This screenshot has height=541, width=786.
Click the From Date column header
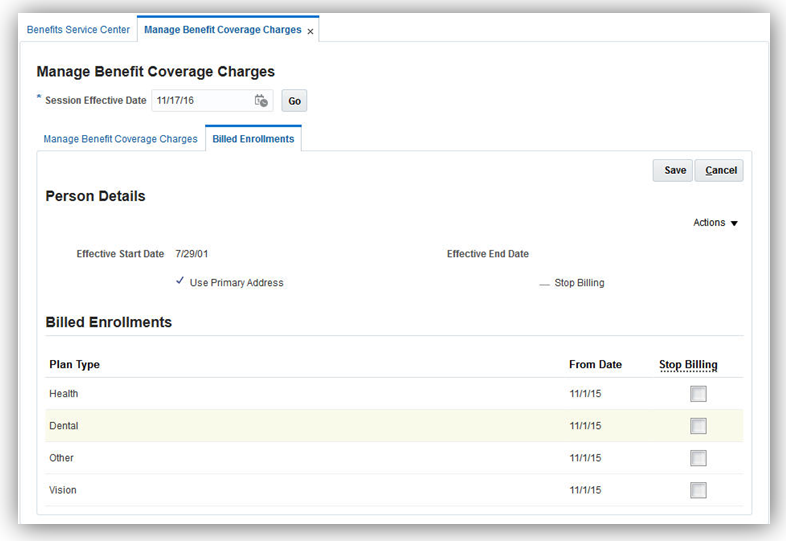(595, 365)
